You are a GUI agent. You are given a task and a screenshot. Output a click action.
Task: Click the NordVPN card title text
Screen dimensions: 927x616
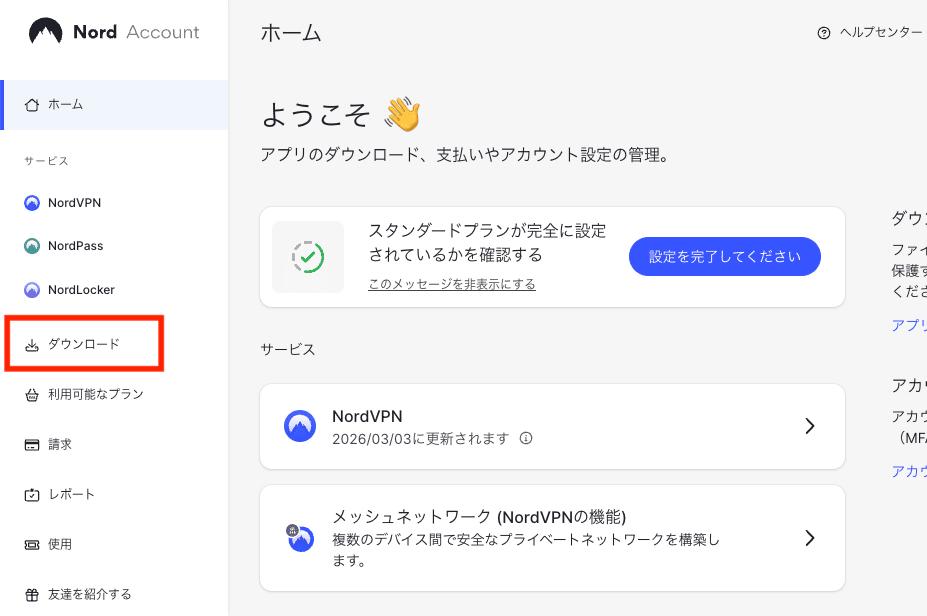[x=367, y=416]
